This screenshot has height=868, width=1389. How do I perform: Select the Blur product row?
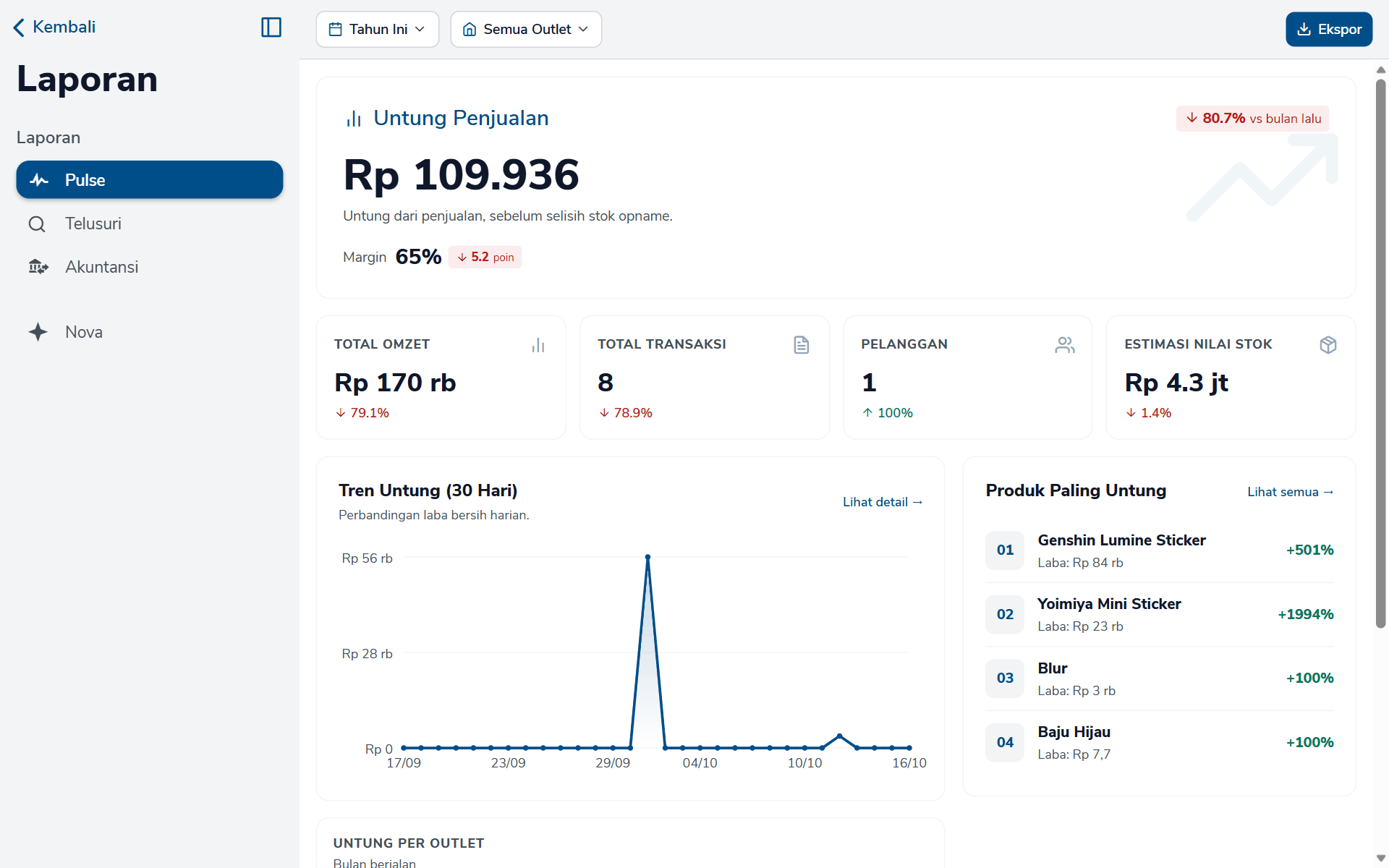coord(1159,678)
